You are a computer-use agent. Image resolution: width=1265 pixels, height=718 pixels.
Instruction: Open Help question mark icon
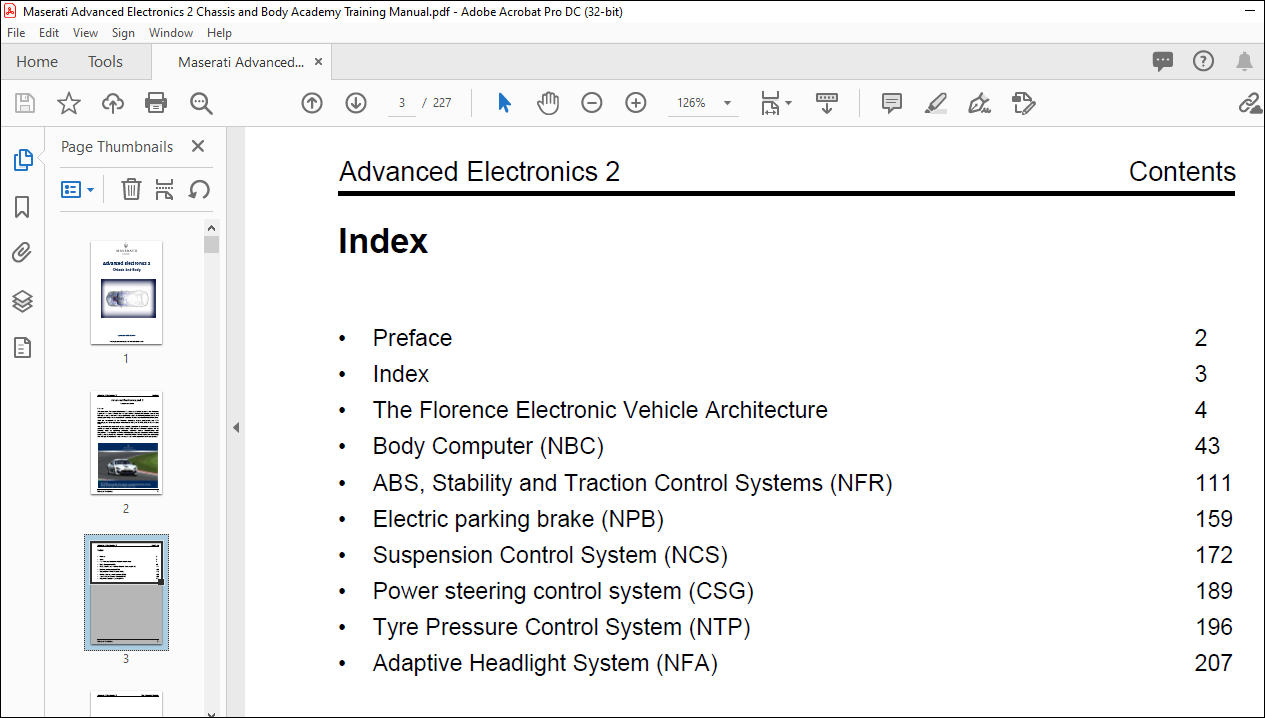click(x=1204, y=61)
